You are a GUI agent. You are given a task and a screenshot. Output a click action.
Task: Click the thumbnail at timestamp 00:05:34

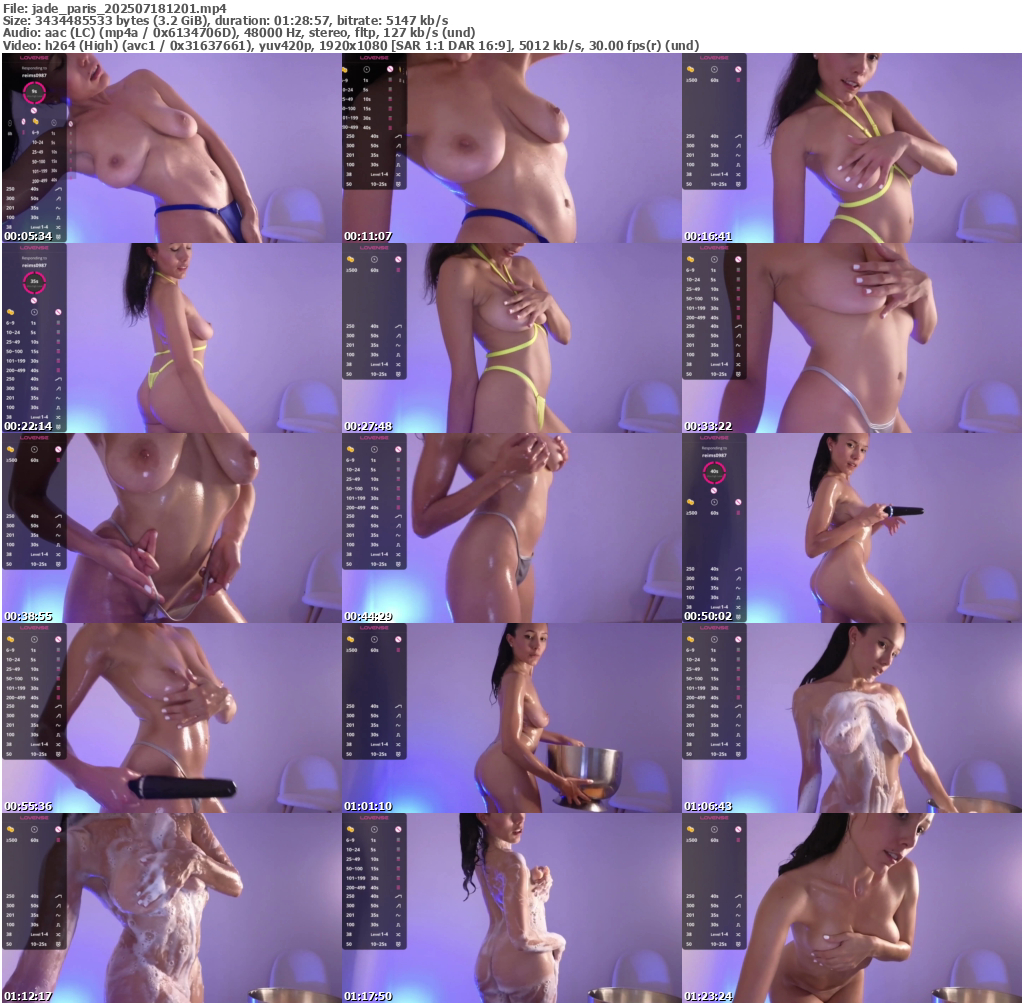pos(170,148)
